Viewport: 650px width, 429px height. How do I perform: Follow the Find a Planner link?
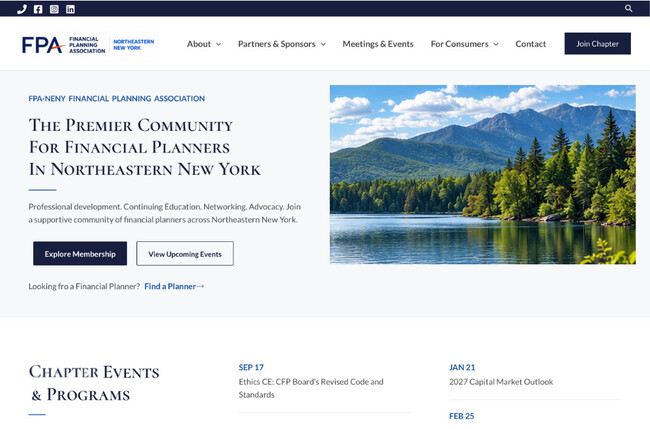[x=174, y=286]
